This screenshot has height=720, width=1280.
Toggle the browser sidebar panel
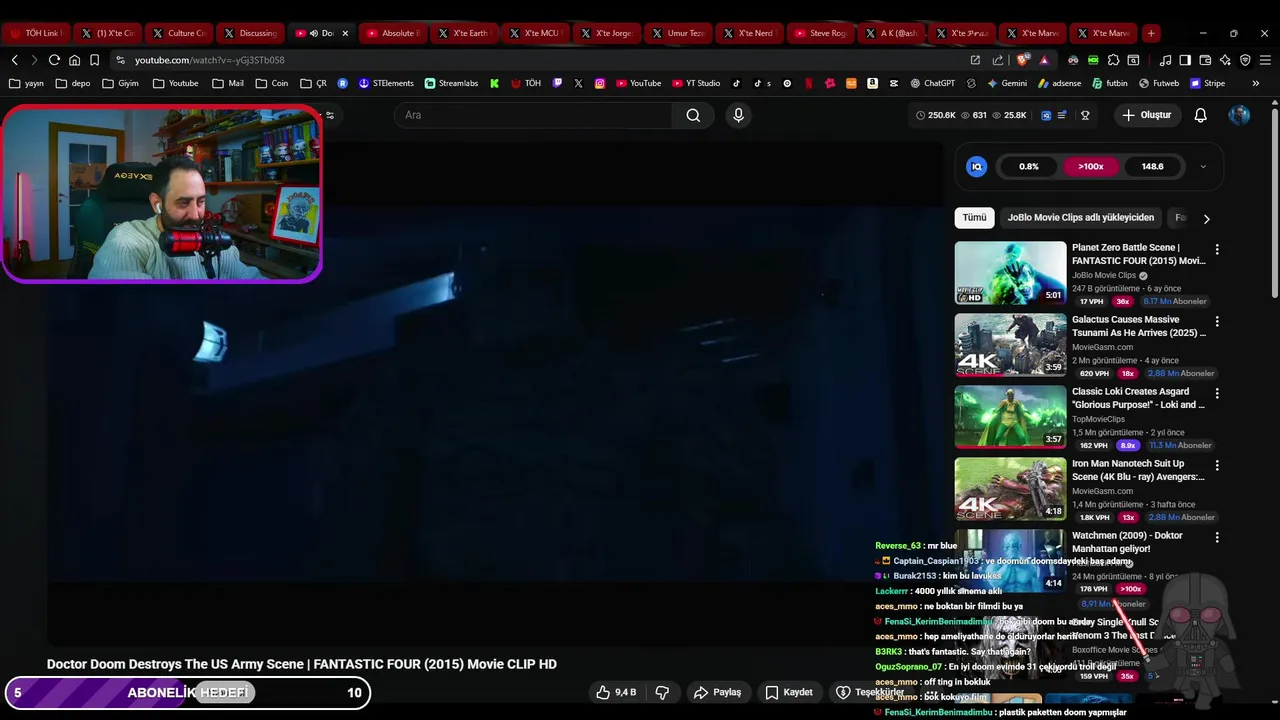1185,60
